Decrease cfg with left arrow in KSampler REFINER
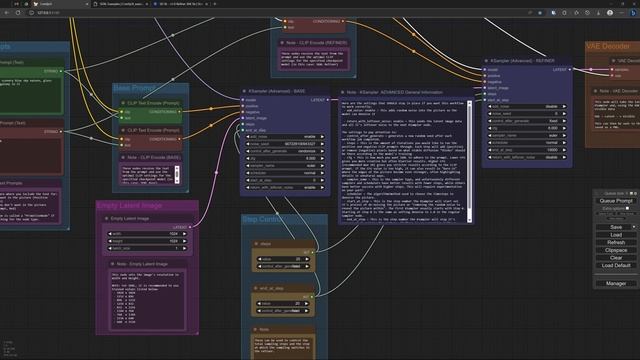This screenshot has width=640, height=360. [x=490, y=128]
